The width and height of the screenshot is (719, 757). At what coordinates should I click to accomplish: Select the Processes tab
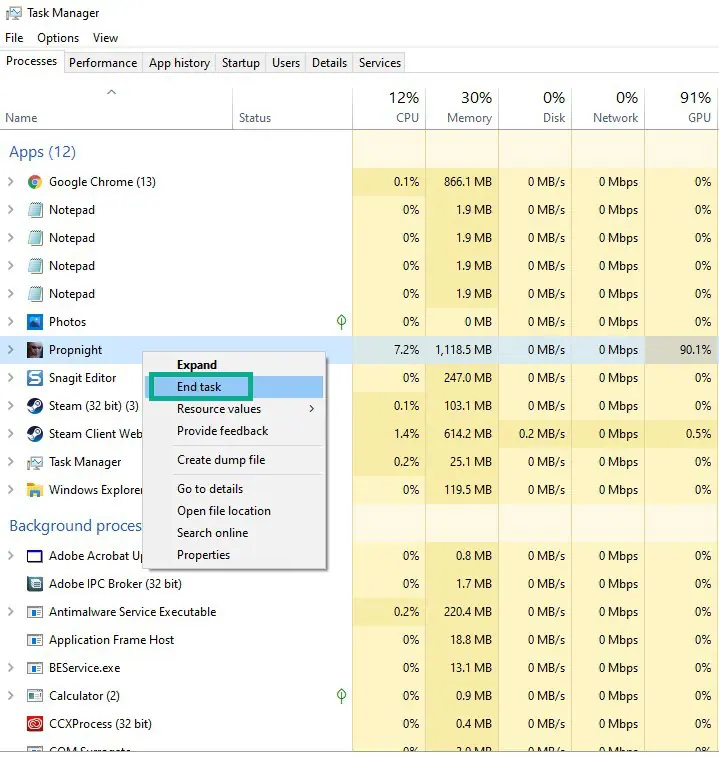click(x=31, y=61)
